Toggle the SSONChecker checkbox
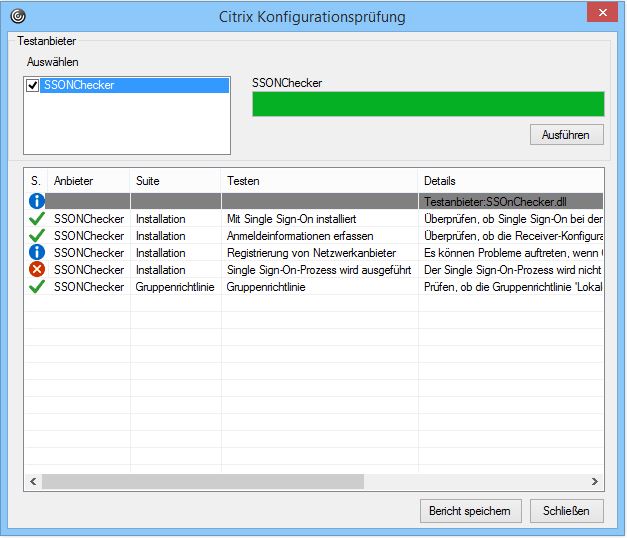The height and width of the screenshot is (538, 627). click(33, 86)
